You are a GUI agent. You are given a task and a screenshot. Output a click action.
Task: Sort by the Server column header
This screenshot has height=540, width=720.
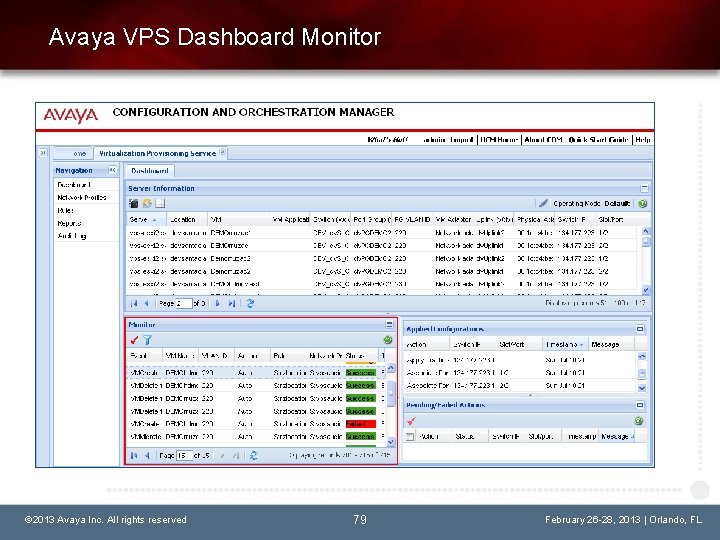146,219
